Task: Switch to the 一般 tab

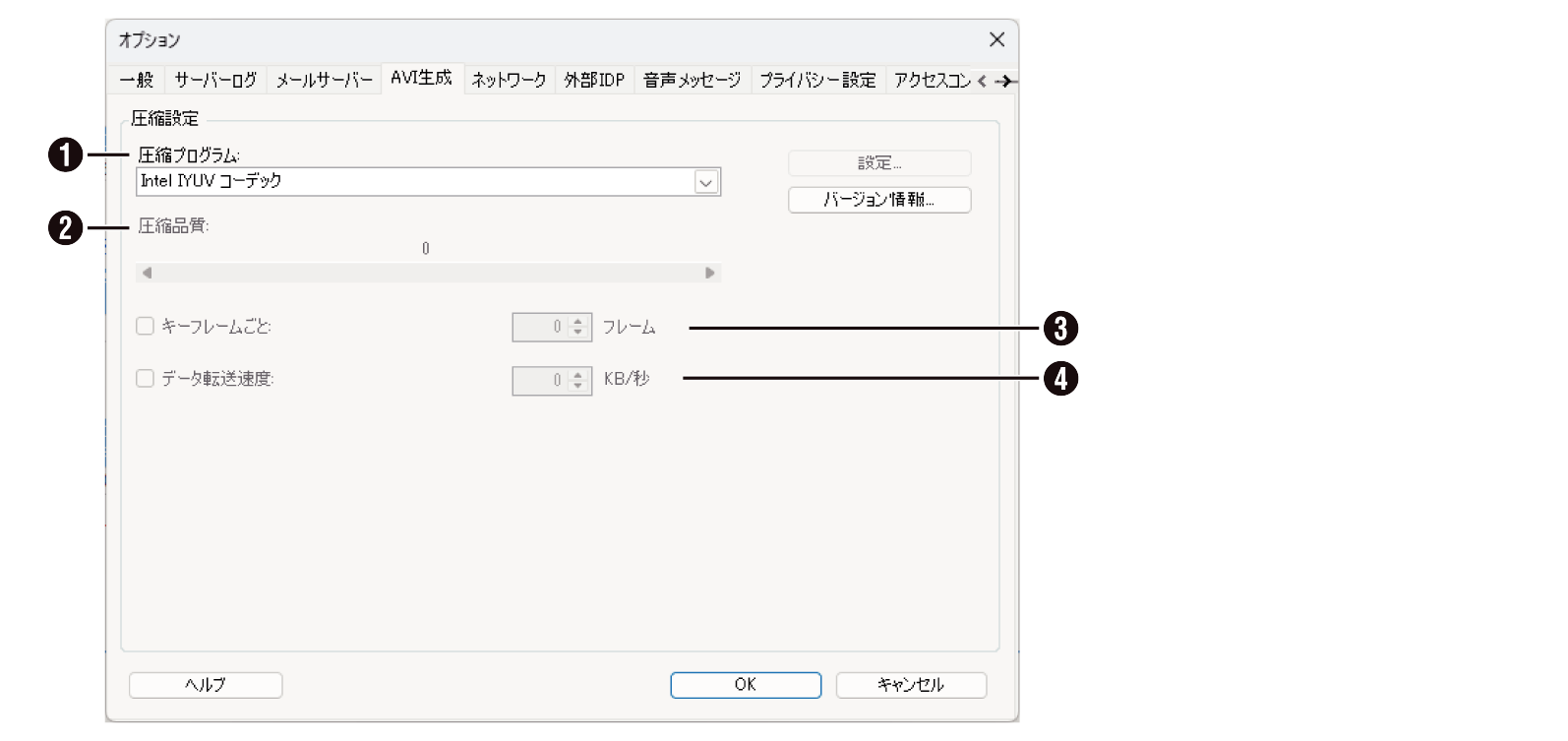Action: pyautogui.click(x=137, y=81)
